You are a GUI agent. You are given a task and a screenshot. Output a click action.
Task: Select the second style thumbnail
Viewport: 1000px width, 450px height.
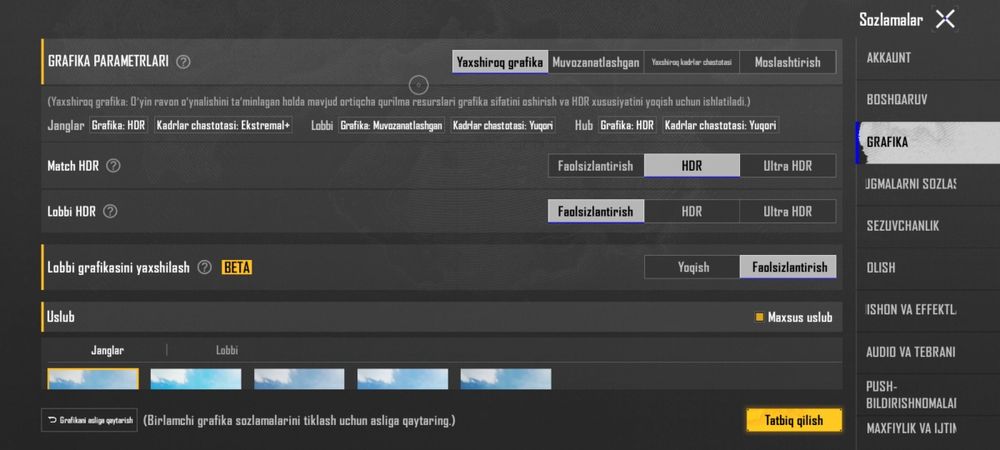[x=196, y=379]
